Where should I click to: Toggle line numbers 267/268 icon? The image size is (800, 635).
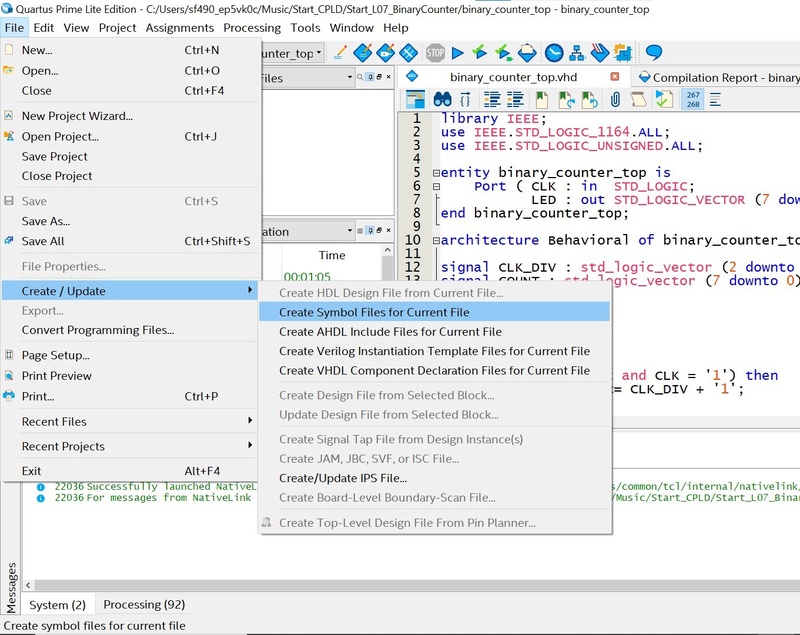point(693,99)
